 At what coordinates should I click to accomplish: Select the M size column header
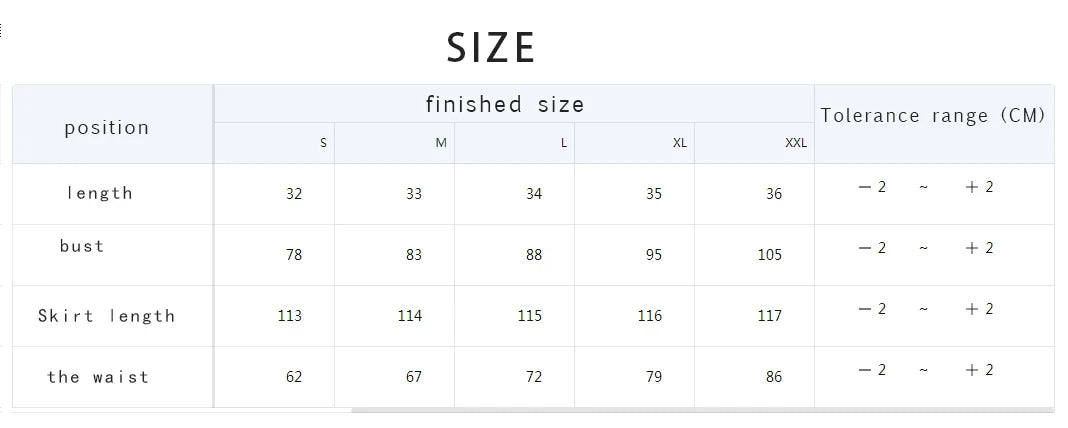pos(441,143)
